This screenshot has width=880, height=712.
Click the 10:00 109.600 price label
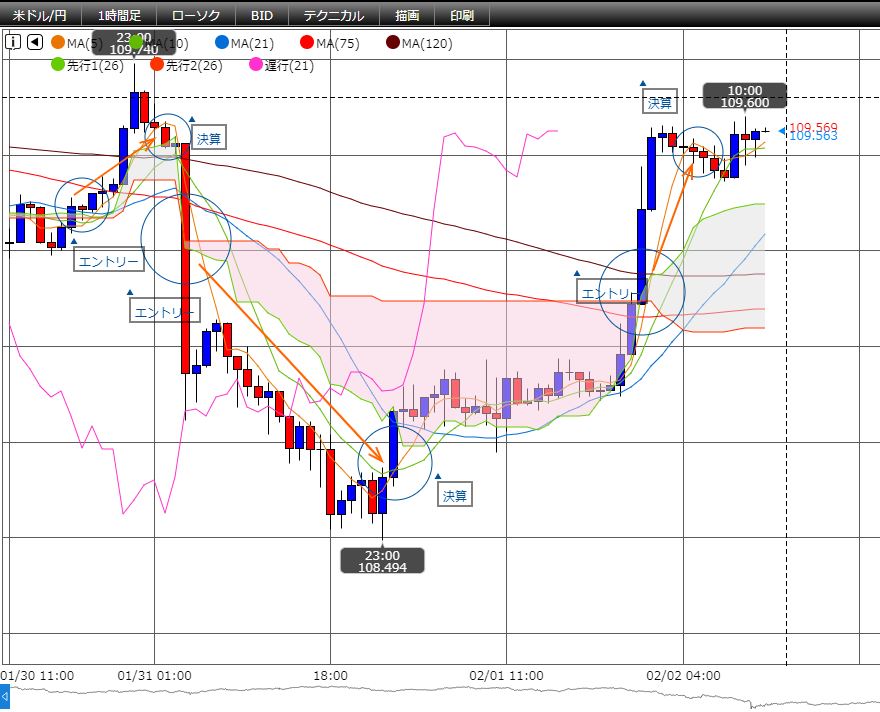click(x=745, y=96)
